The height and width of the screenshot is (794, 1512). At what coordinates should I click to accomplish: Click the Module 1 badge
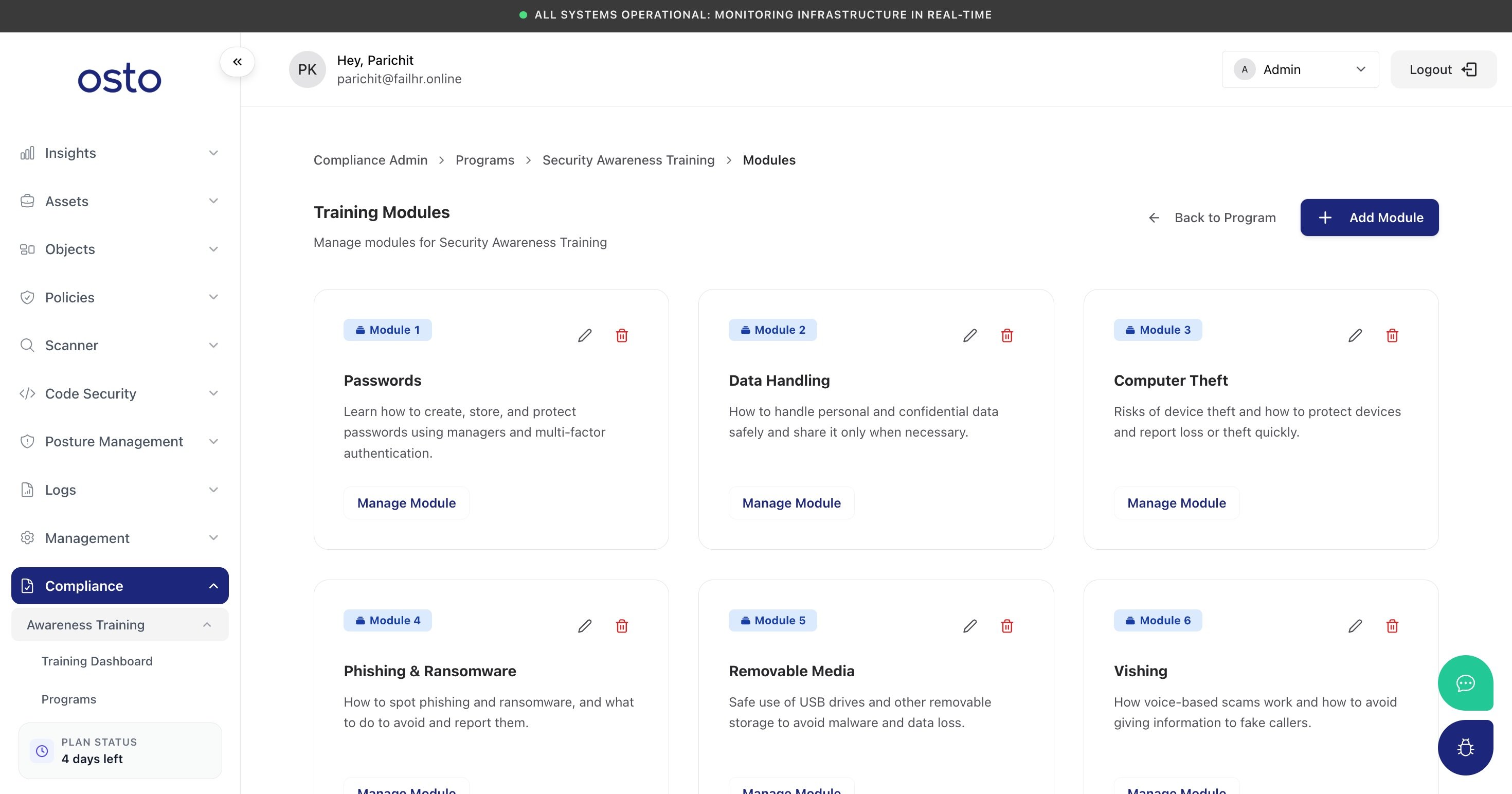(x=387, y=330)
